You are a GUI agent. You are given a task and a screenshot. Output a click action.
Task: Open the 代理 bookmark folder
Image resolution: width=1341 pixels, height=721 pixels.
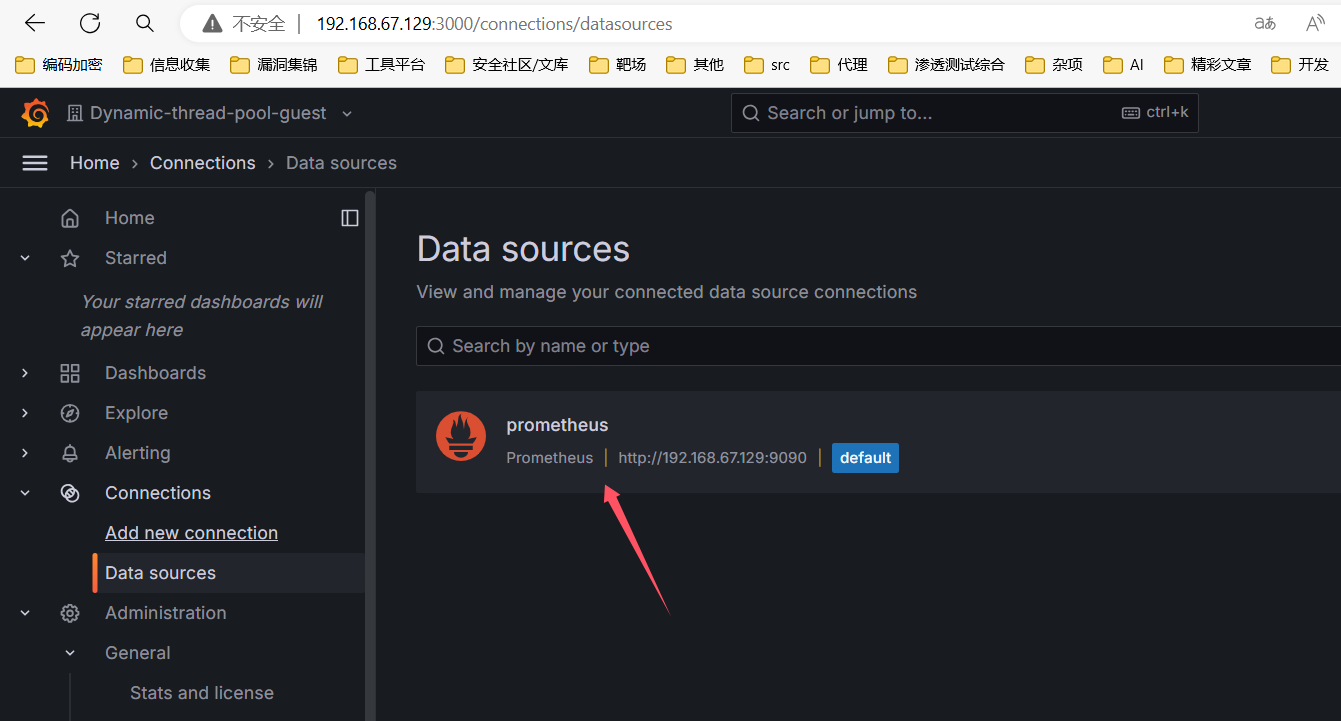click(x=839, y=65)
